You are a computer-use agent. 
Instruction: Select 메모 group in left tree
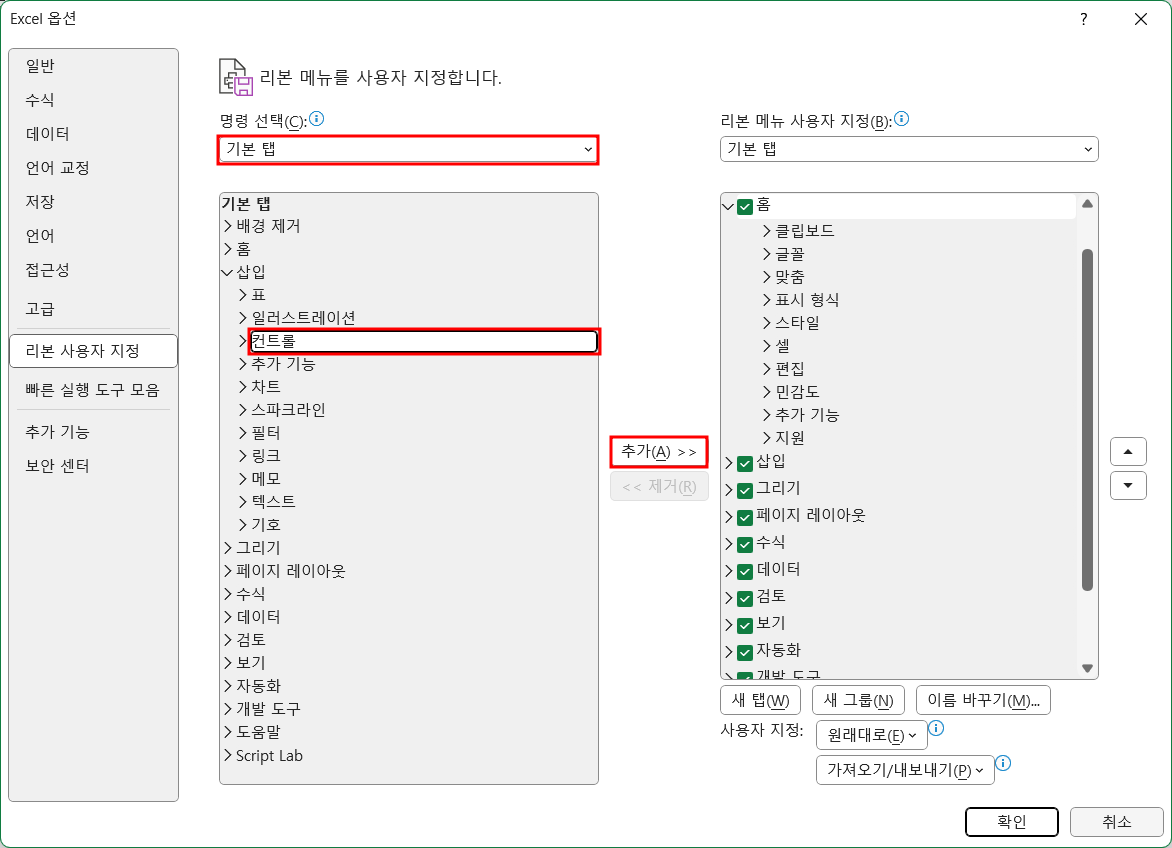265,479
